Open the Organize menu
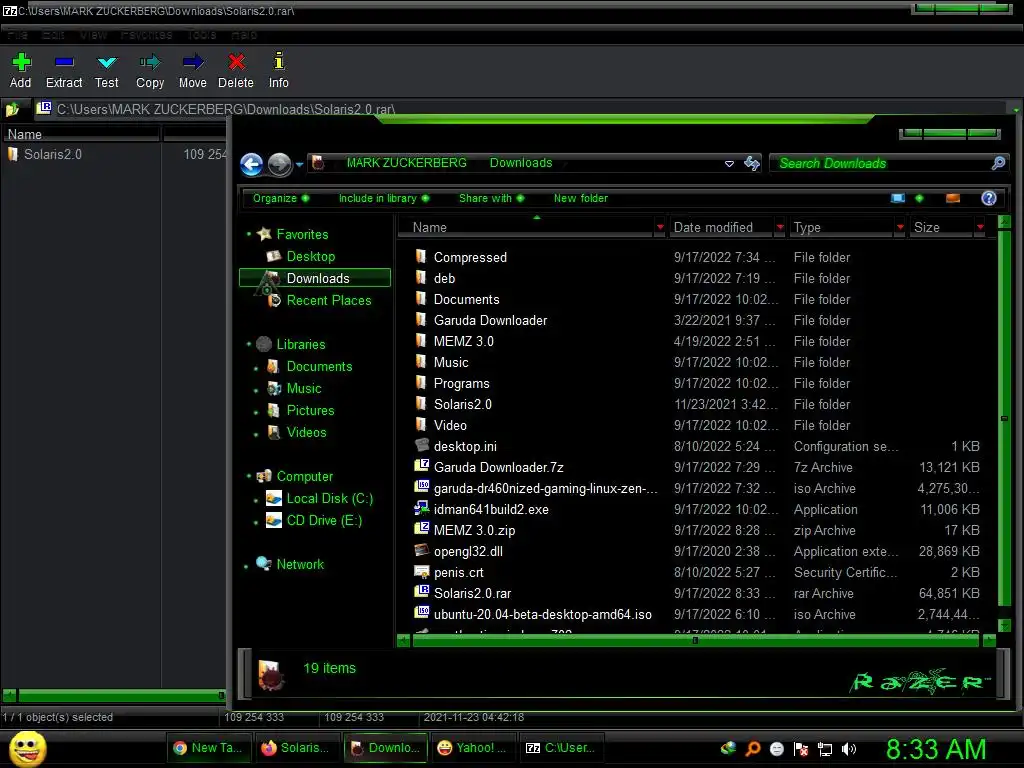The height and width of the screenshot is (768, 1024). pyautogui.click(x=281, y=199)
